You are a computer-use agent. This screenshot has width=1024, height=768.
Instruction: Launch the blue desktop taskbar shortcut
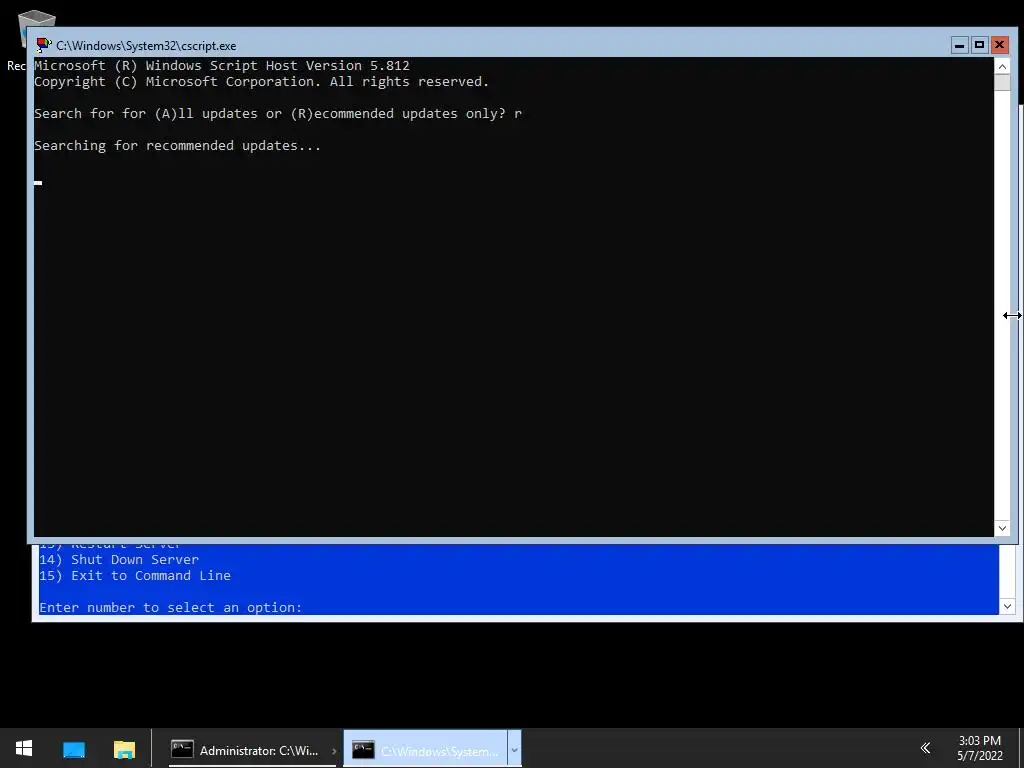(74, 749)
